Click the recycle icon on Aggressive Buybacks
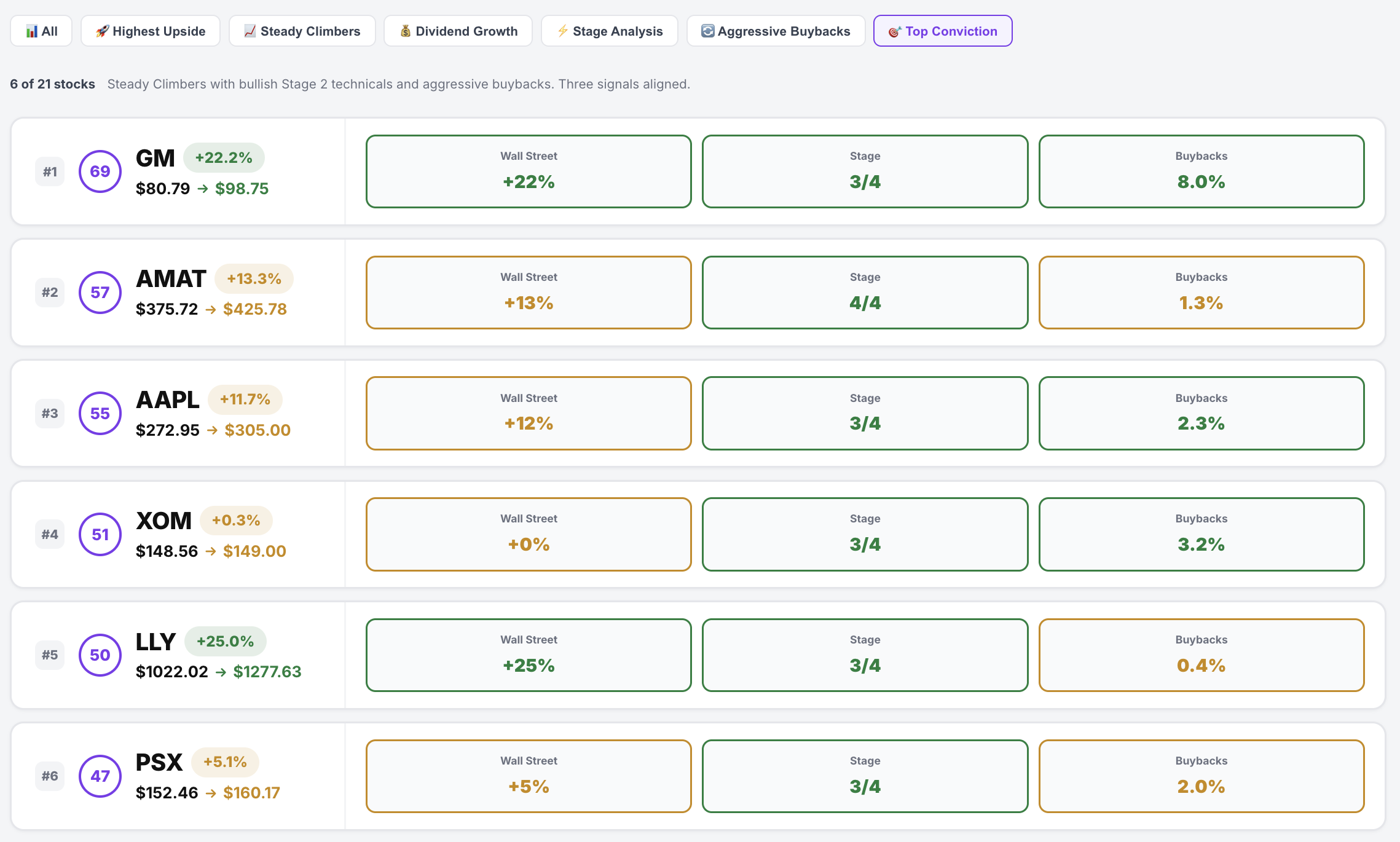1400x842 pixels. [x=707, y=31]
